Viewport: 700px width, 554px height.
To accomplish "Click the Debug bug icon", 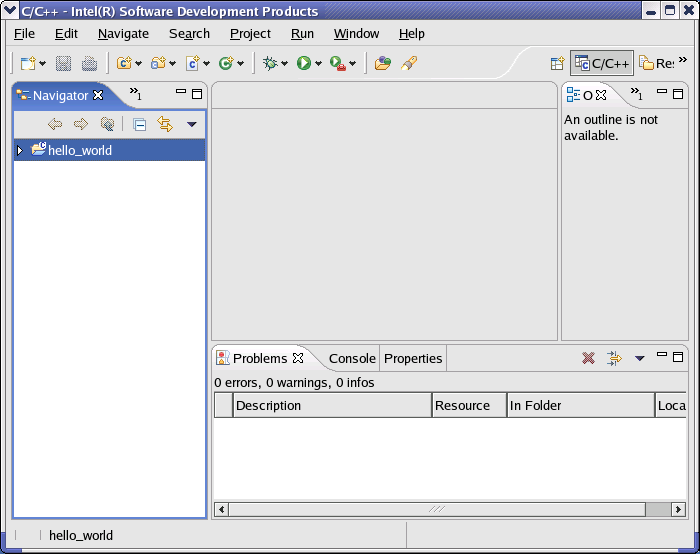I will pos(270,63).
